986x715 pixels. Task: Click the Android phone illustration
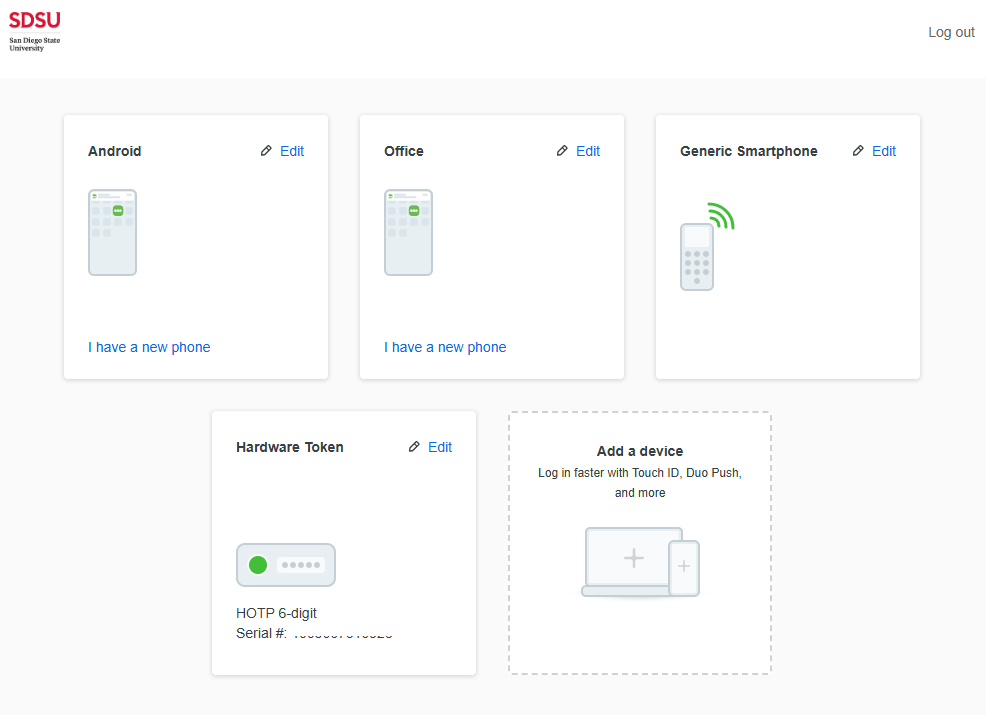(113, 232)
